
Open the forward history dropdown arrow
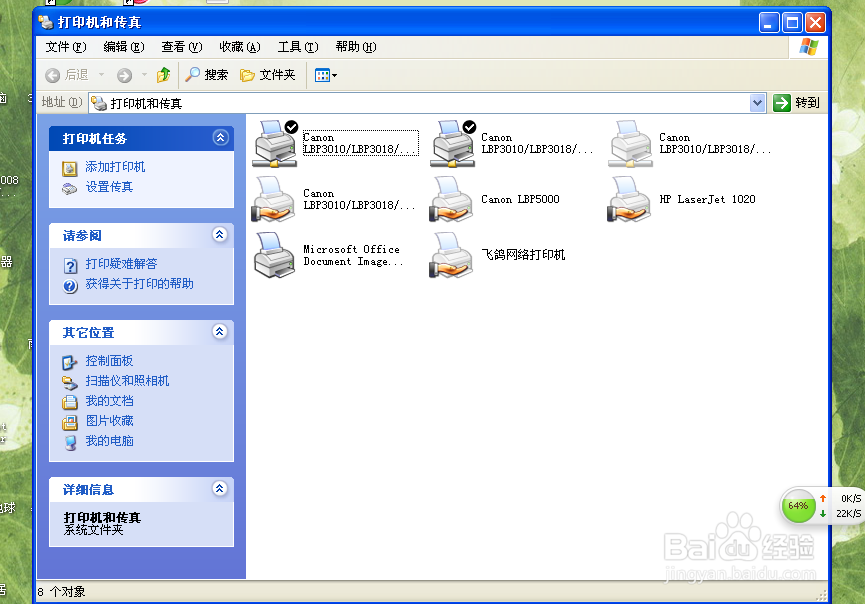tap(145, 75)
